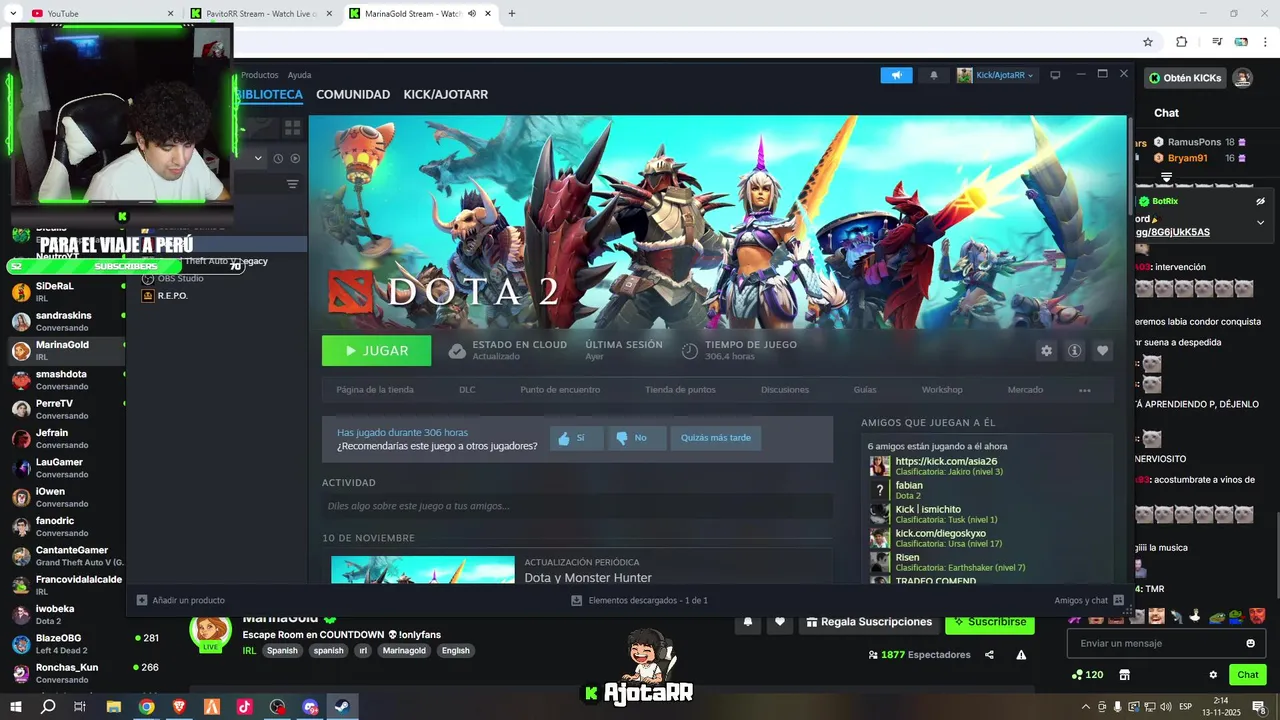
Task: Open the Kick chat shop icon
Action: point(1124,675)
